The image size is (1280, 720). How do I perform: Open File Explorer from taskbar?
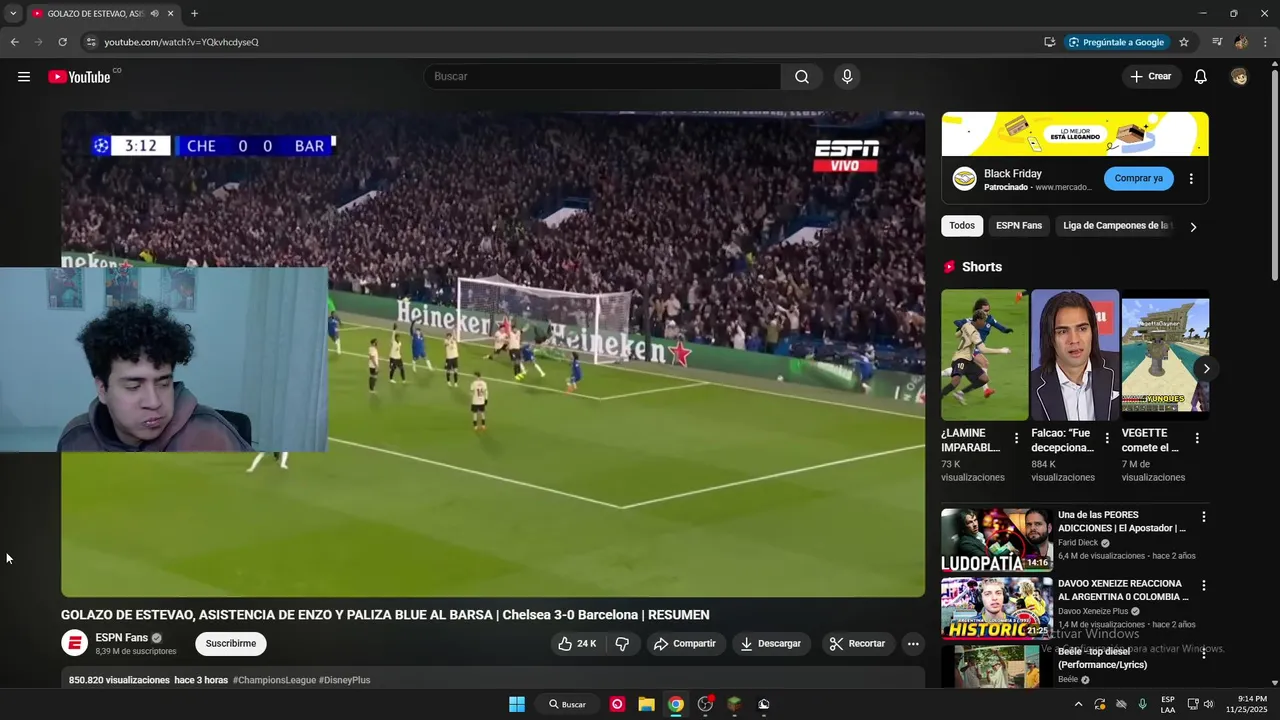tap(646, 704)
